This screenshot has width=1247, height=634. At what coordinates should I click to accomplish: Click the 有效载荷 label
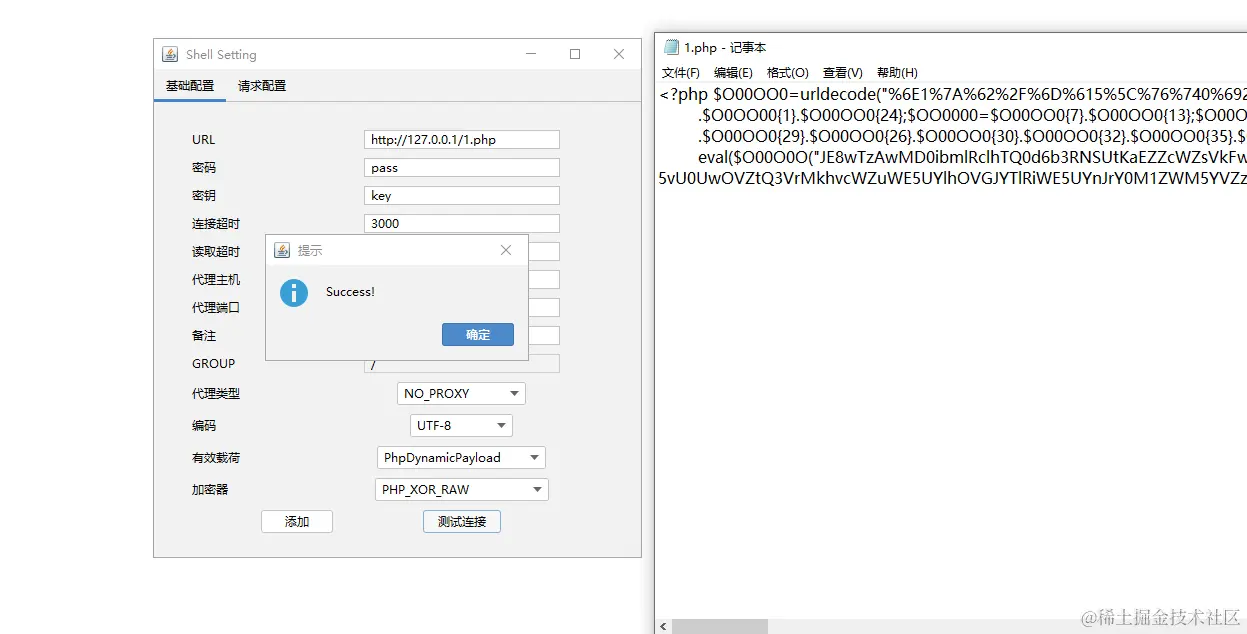216,458
